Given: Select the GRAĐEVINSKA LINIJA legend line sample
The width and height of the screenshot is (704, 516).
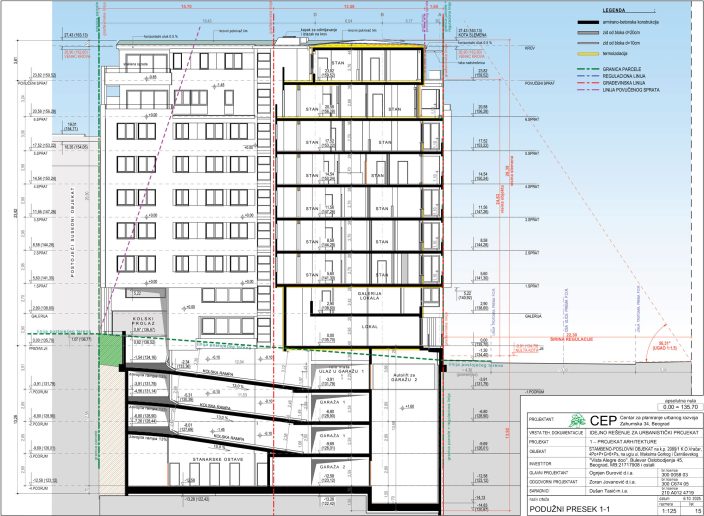Looking at the screenshot, I should click(x=590, y=82).
